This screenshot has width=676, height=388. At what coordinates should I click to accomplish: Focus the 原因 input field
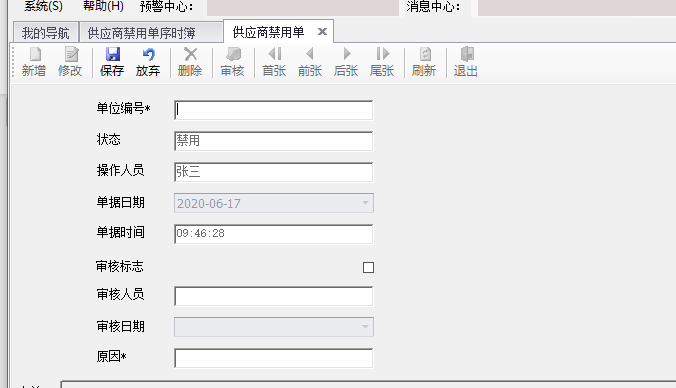click(274, 358)
